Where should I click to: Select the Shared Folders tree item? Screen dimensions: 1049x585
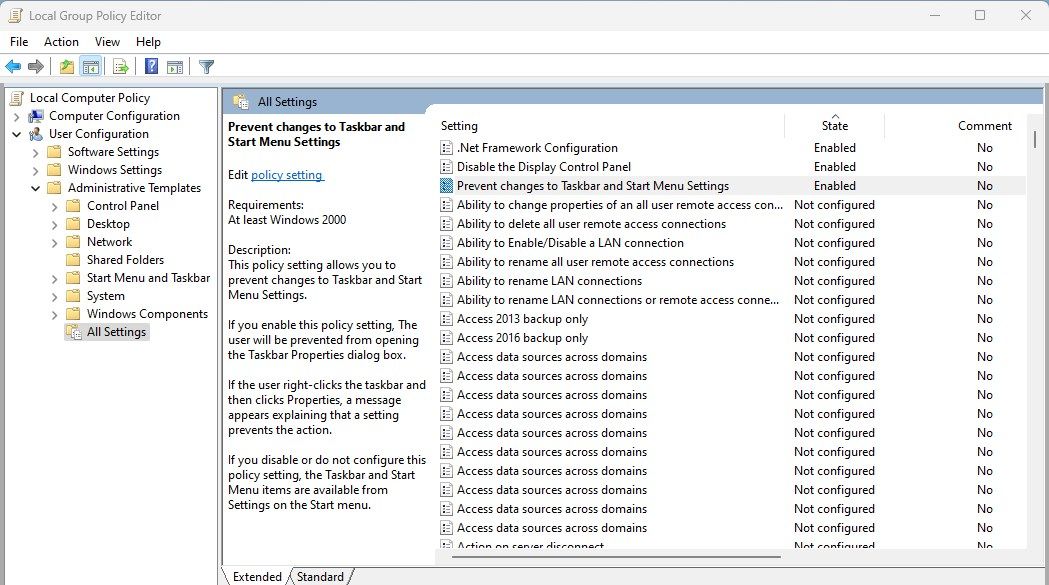coord(125,260)
